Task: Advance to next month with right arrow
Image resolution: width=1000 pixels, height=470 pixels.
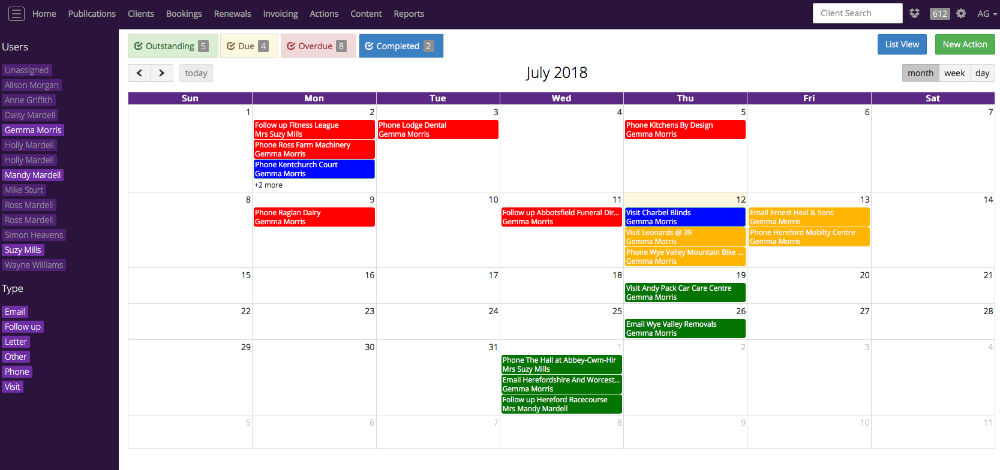Action: pyautogui.click(x=162, y=73)
